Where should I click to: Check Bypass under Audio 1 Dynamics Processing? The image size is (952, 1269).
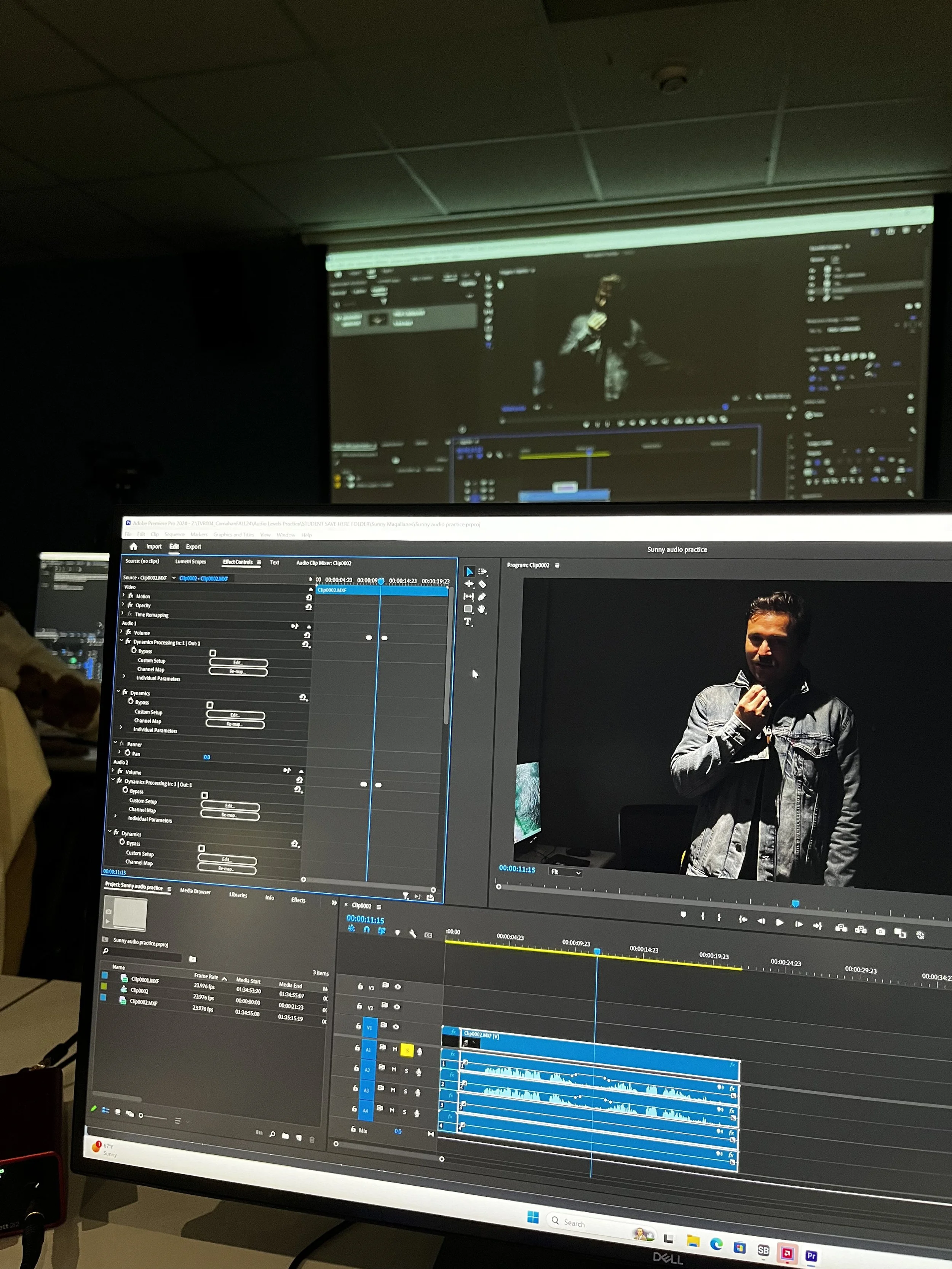pyautogui.click(x=213, y=653)
